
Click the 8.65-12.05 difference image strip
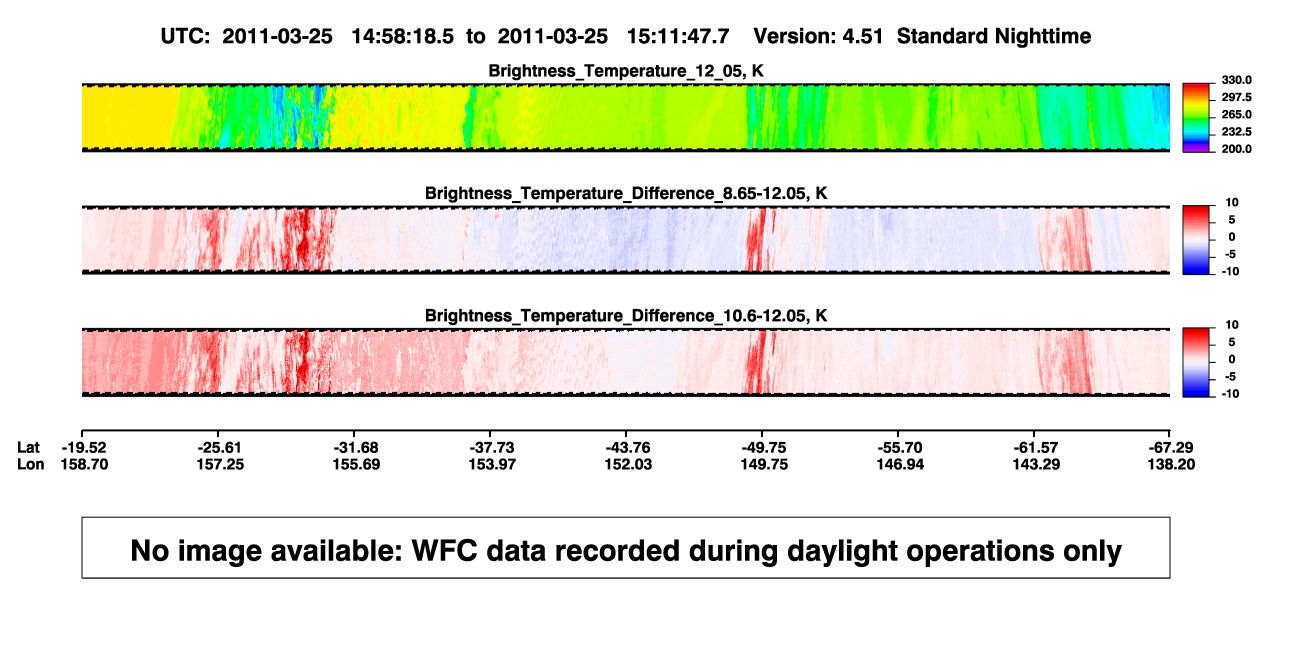coord(626,240)
